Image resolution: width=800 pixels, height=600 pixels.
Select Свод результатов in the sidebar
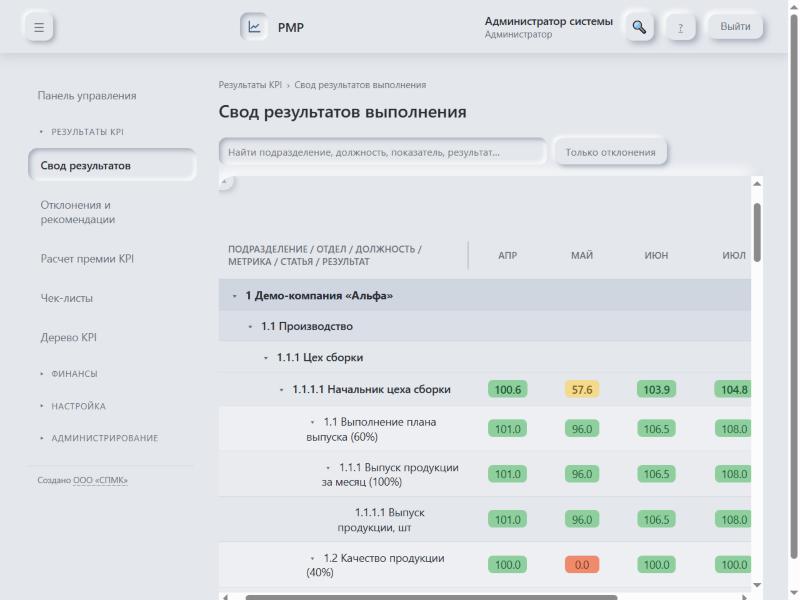point(112,165)
